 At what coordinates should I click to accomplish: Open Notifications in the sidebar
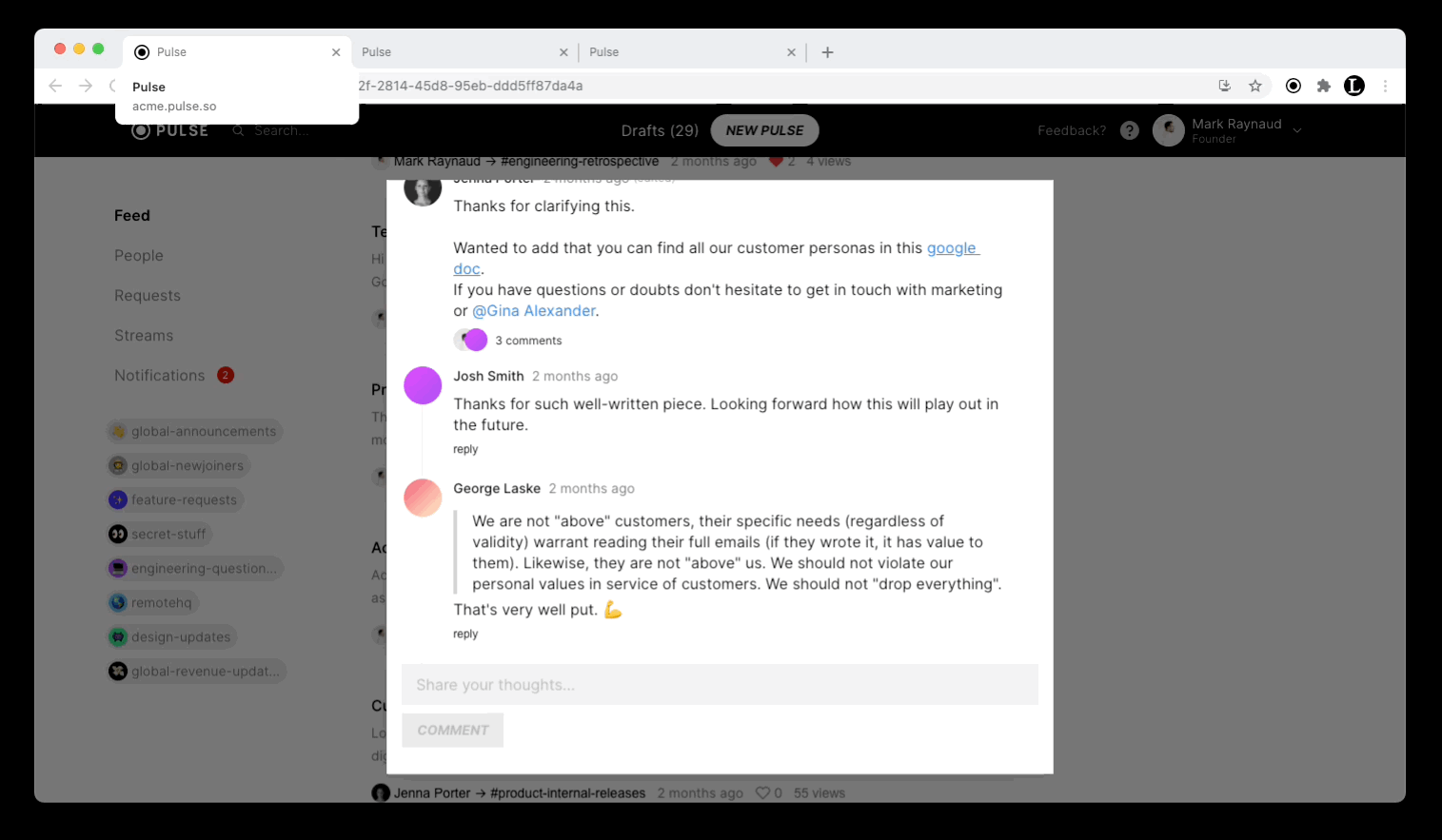(x=160, y=376)
